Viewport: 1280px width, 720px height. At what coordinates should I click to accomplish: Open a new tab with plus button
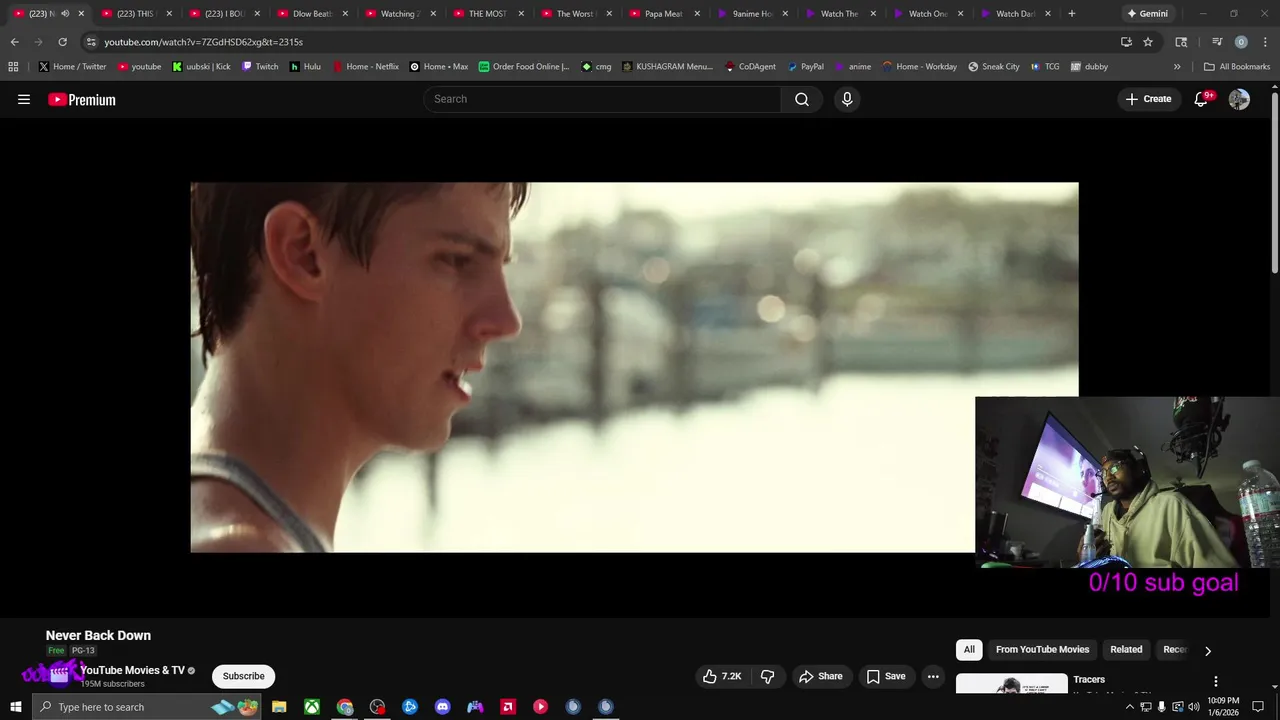(x=1072, y=14)
